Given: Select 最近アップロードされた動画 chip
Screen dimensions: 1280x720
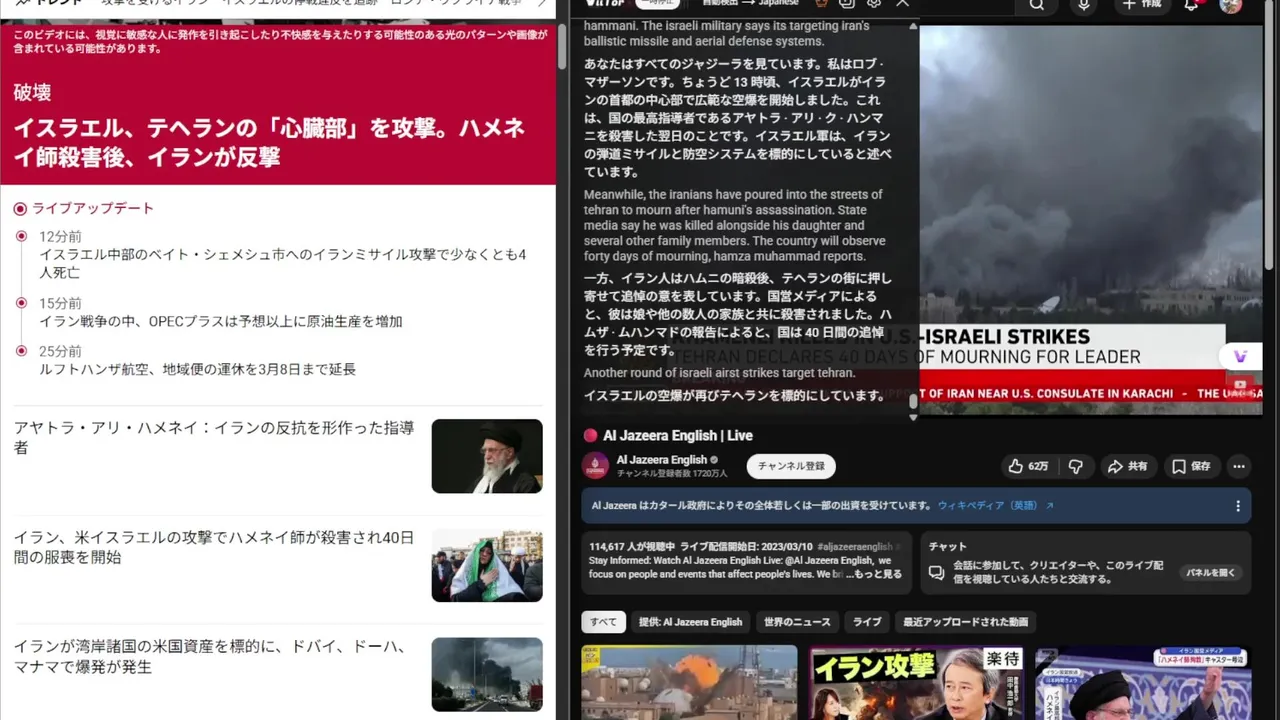Looking at the screenshot, I should [x=965, y=622].
